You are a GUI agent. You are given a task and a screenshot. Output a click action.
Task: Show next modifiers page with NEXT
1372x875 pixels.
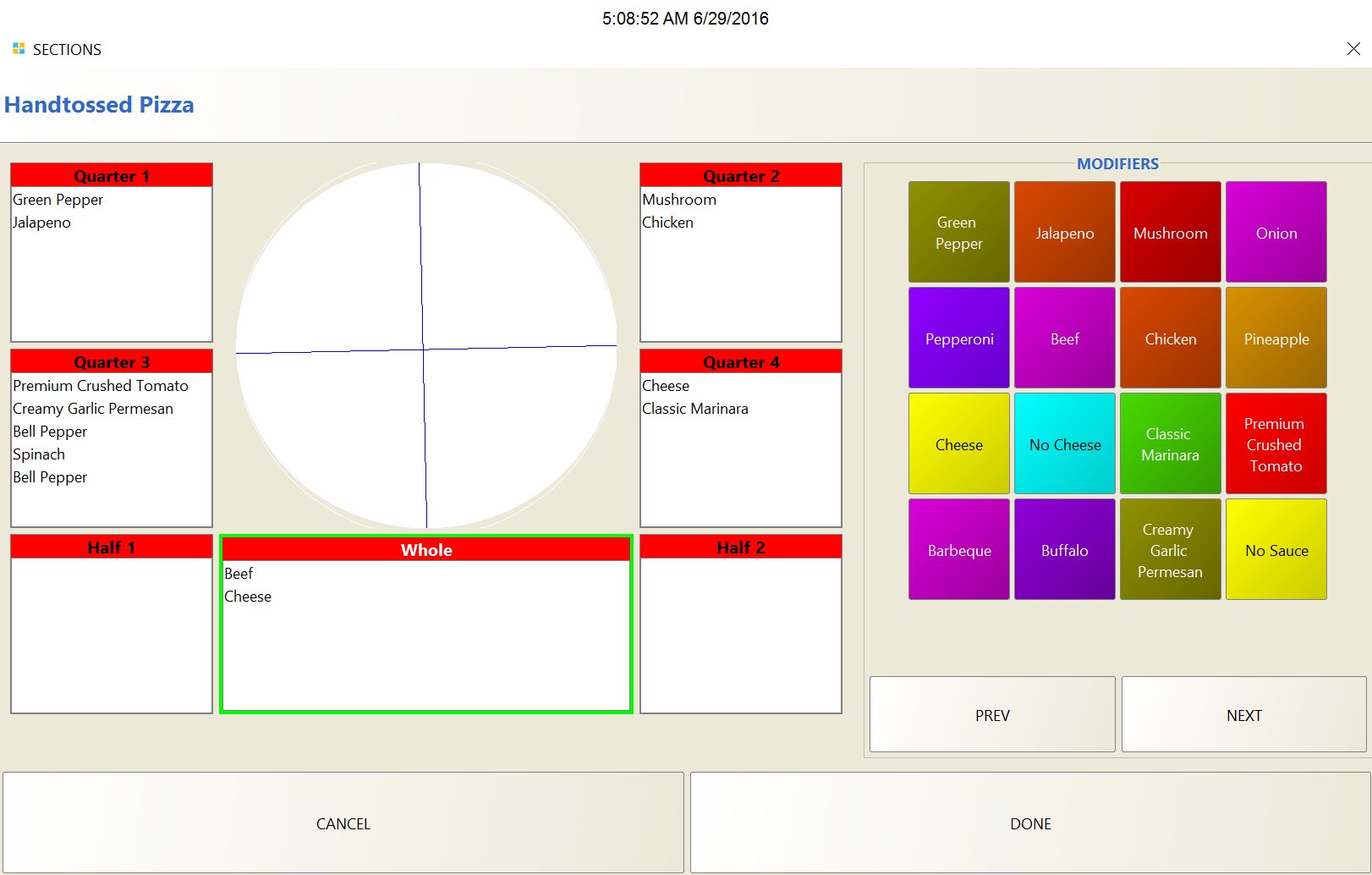(1243, 714)
